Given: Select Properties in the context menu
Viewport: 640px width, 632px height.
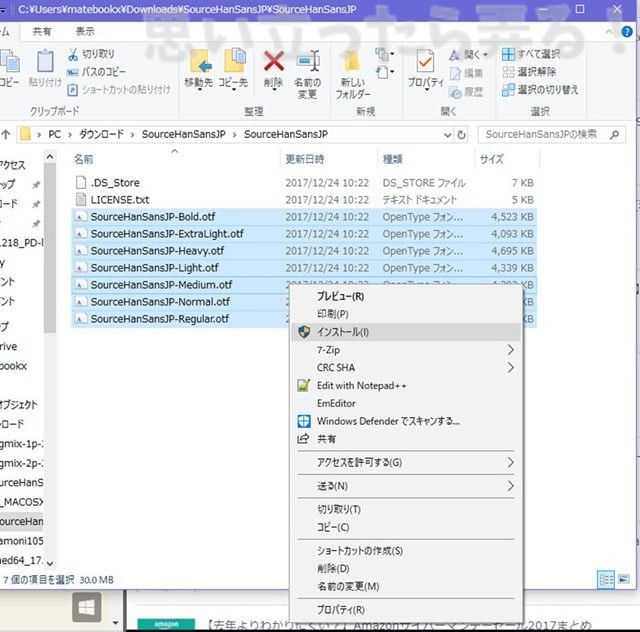Looking at the screenshot, I should pyautogui.click(x=340, y=609).
